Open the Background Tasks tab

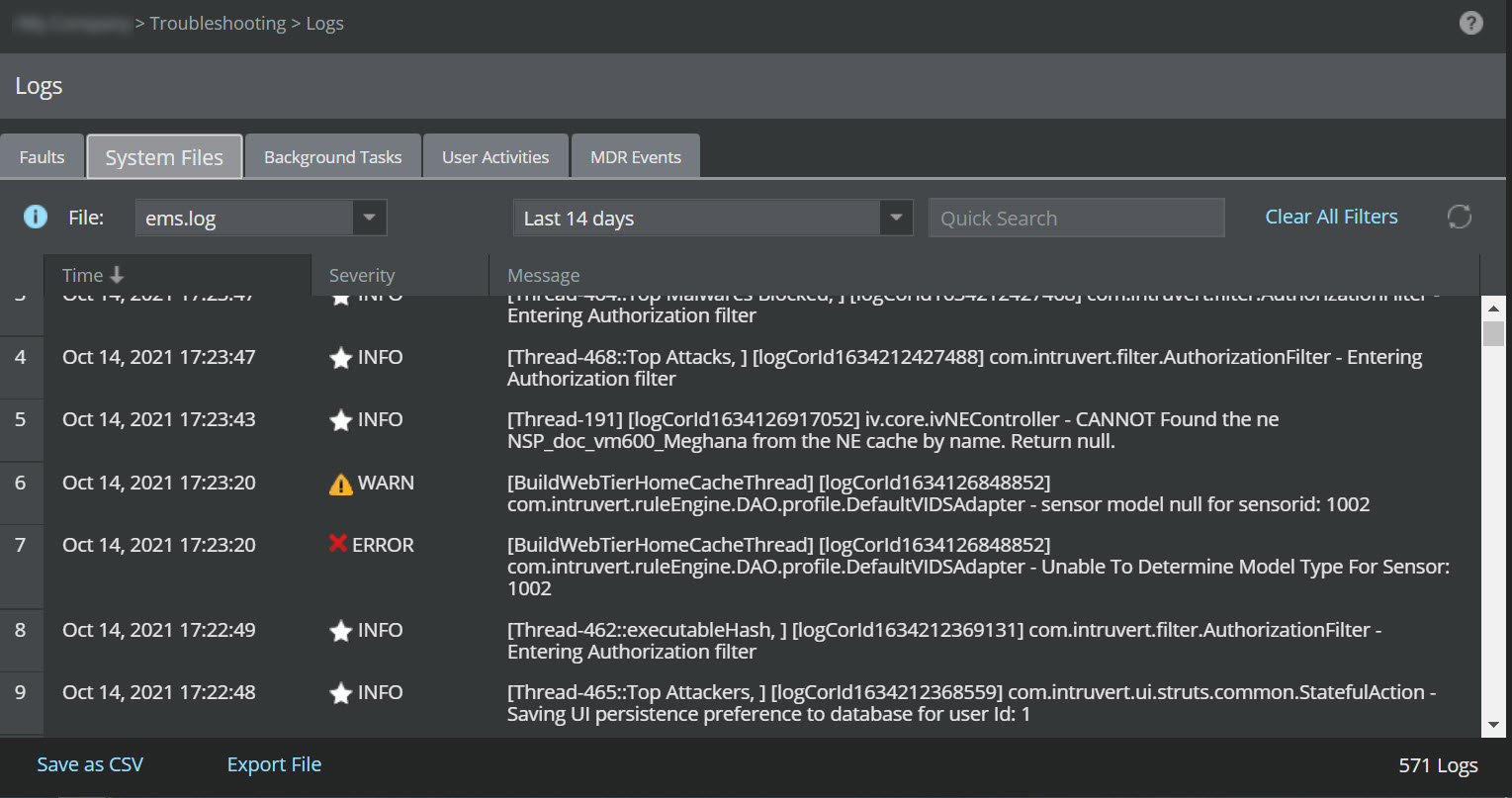[x=333, y=157]
